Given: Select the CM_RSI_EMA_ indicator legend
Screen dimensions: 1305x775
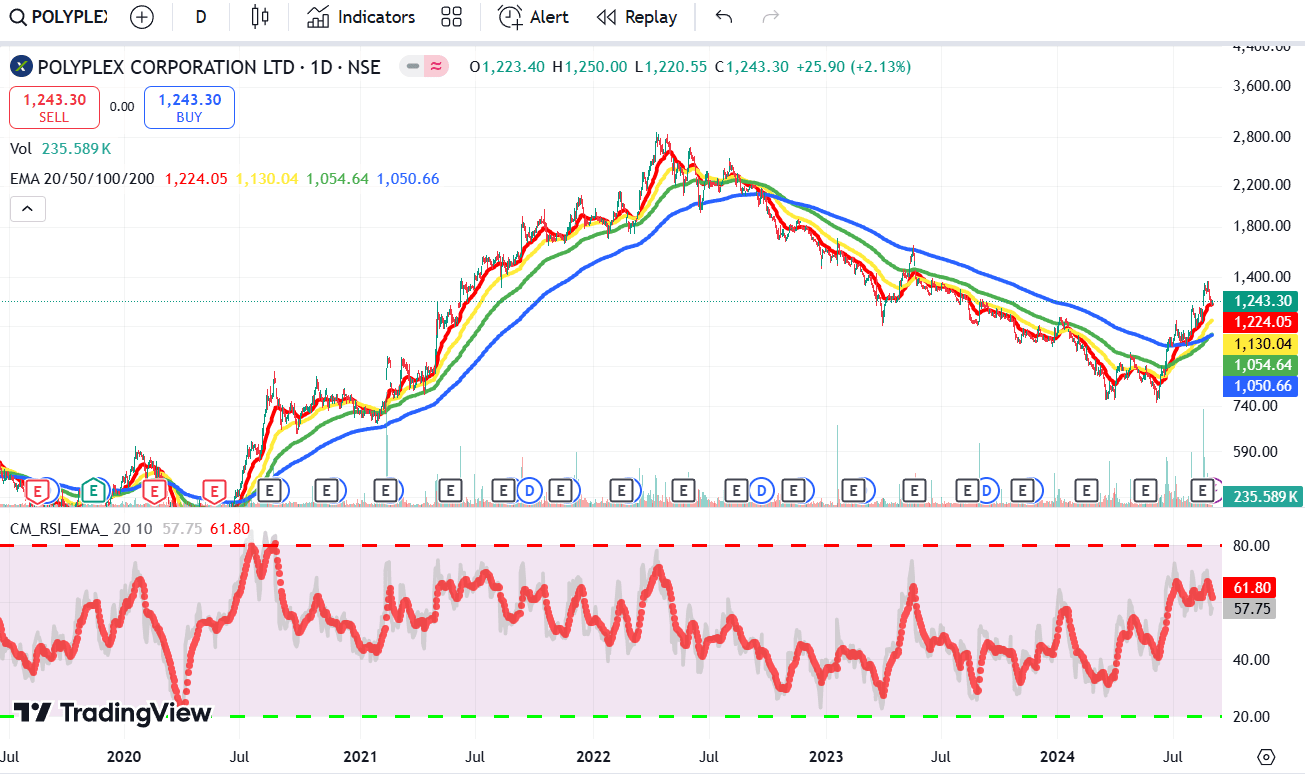Looking at the screenshot, I should pos(58,528).
